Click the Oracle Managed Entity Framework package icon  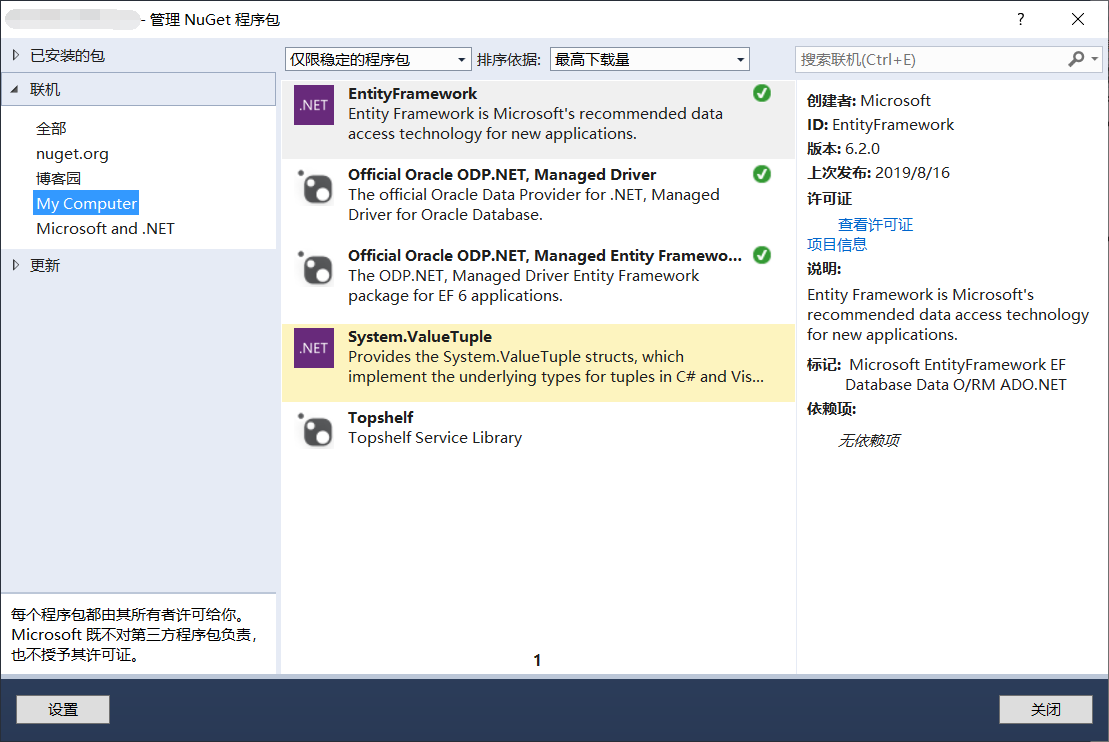click(315, 268)
